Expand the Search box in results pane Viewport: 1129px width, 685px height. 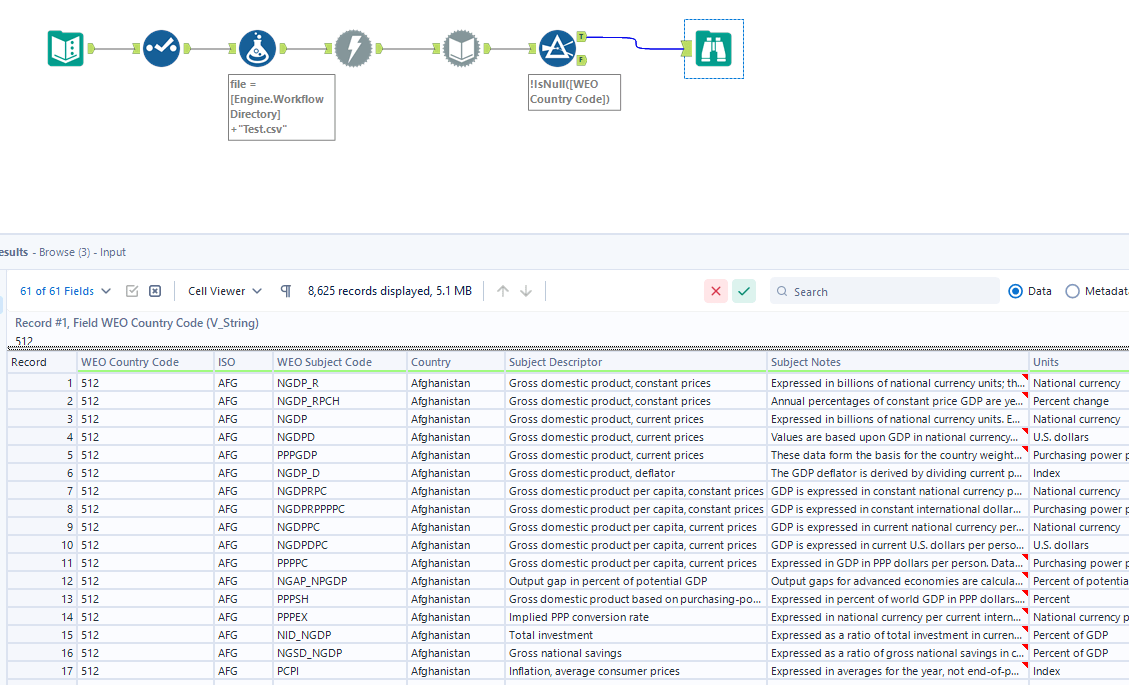pyautogui.click(x=884, y=290)
